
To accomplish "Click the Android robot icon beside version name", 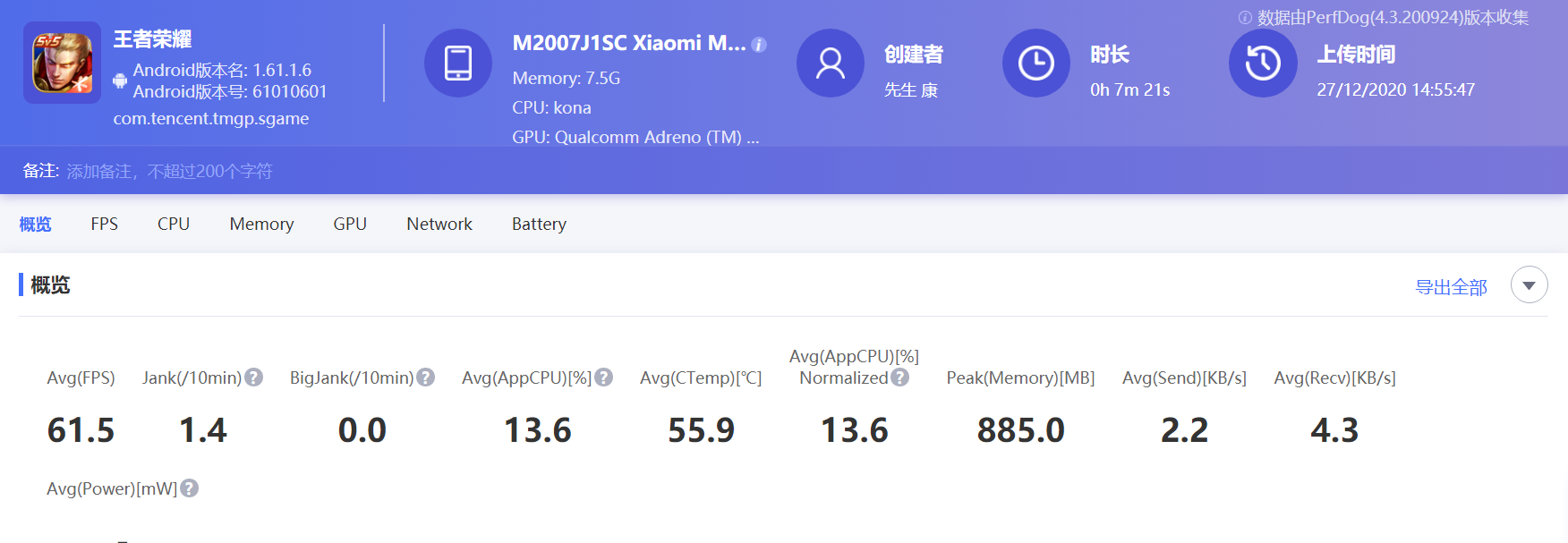I will click(x=120, y=81).
